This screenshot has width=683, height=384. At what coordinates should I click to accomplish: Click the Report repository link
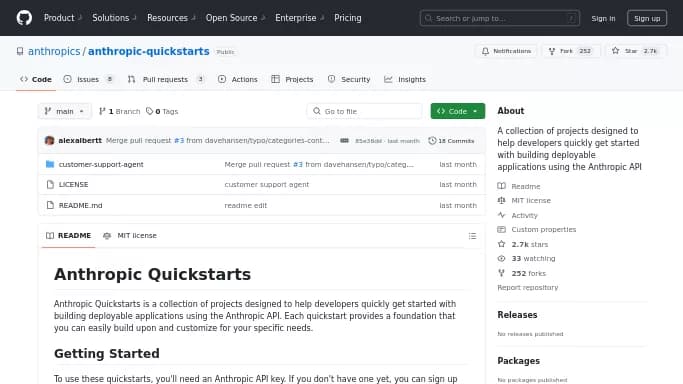527,287
